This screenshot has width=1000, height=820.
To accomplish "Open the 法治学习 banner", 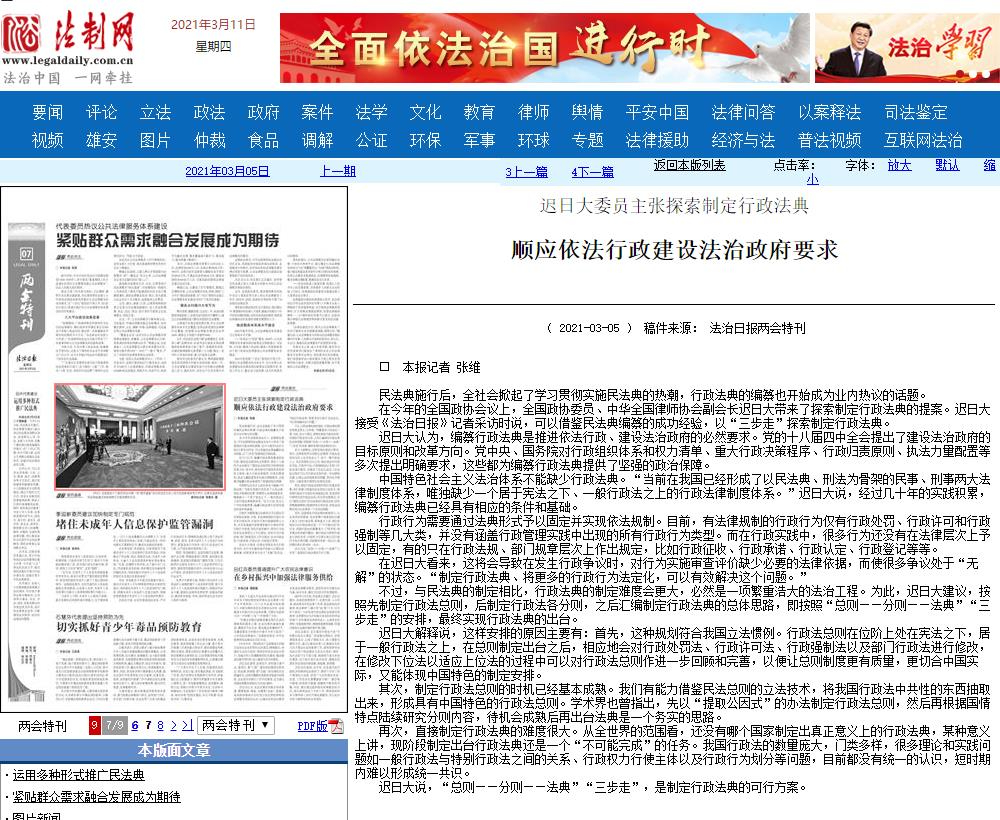I will [x=908, y=48].
